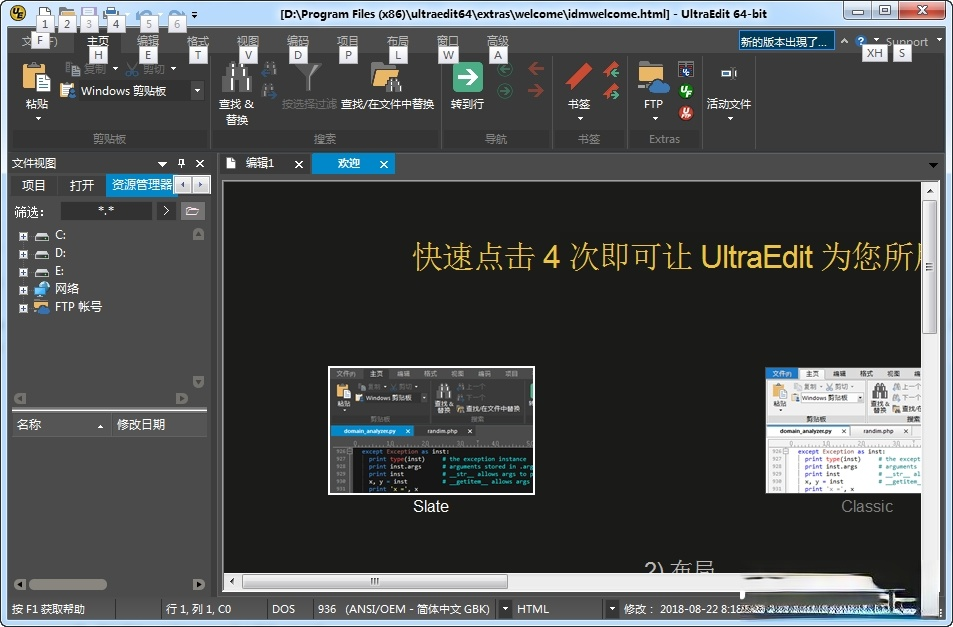Click the red 书签 bookmark icon
Screen dimensions: 953x627
[x=579, y=77]
